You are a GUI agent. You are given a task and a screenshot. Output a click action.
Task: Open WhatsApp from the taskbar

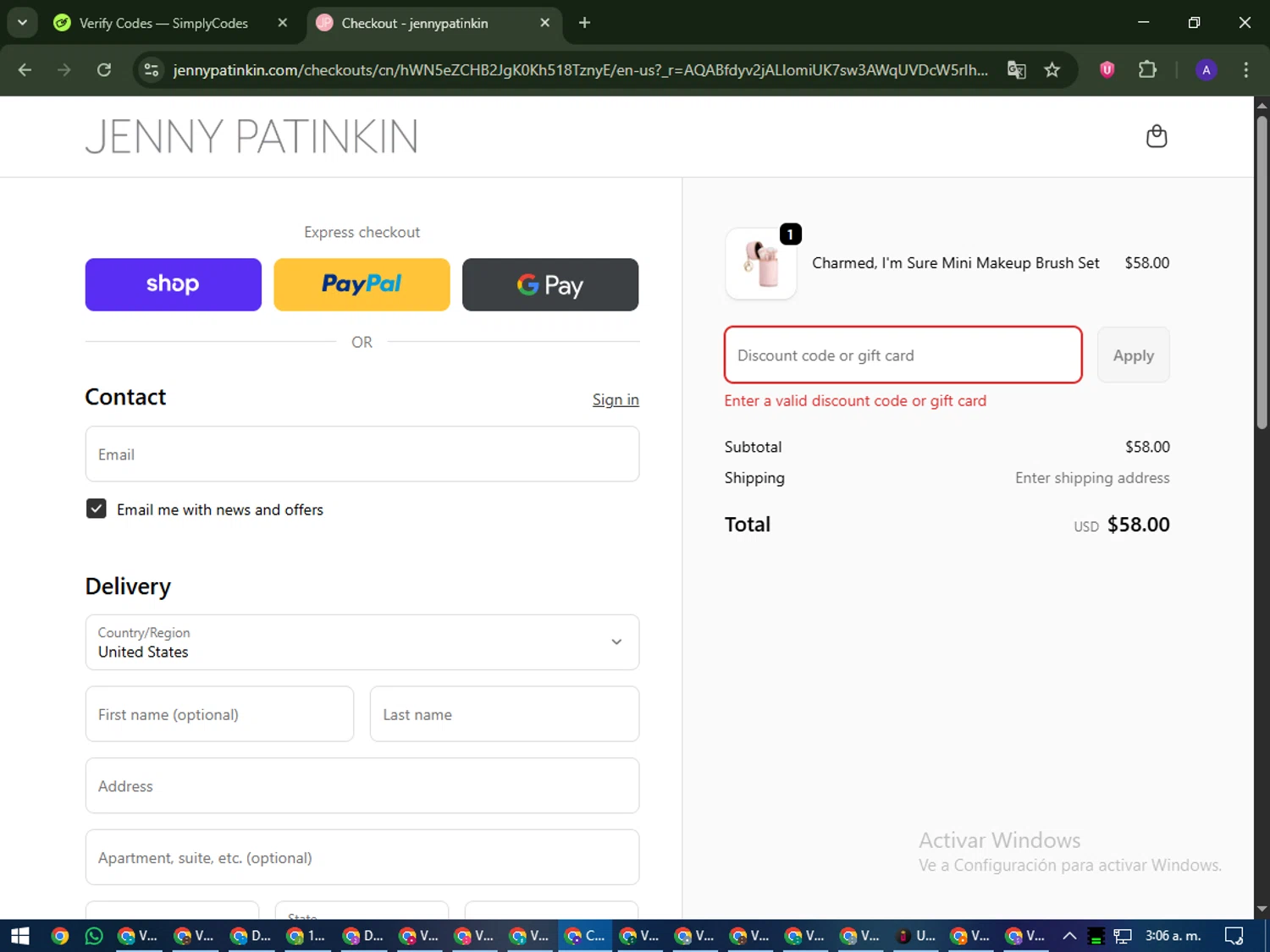[x=94, y=936]
